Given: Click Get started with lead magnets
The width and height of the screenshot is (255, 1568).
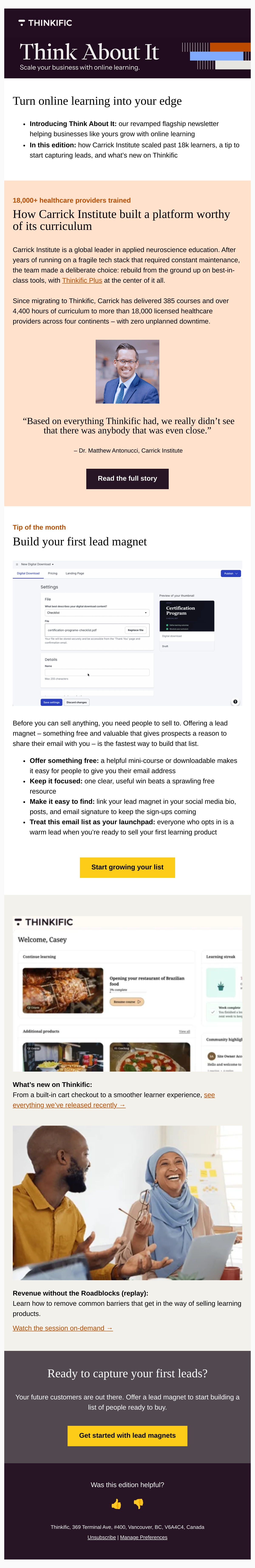Looking at the screenshot, I should coord(127,1435).
